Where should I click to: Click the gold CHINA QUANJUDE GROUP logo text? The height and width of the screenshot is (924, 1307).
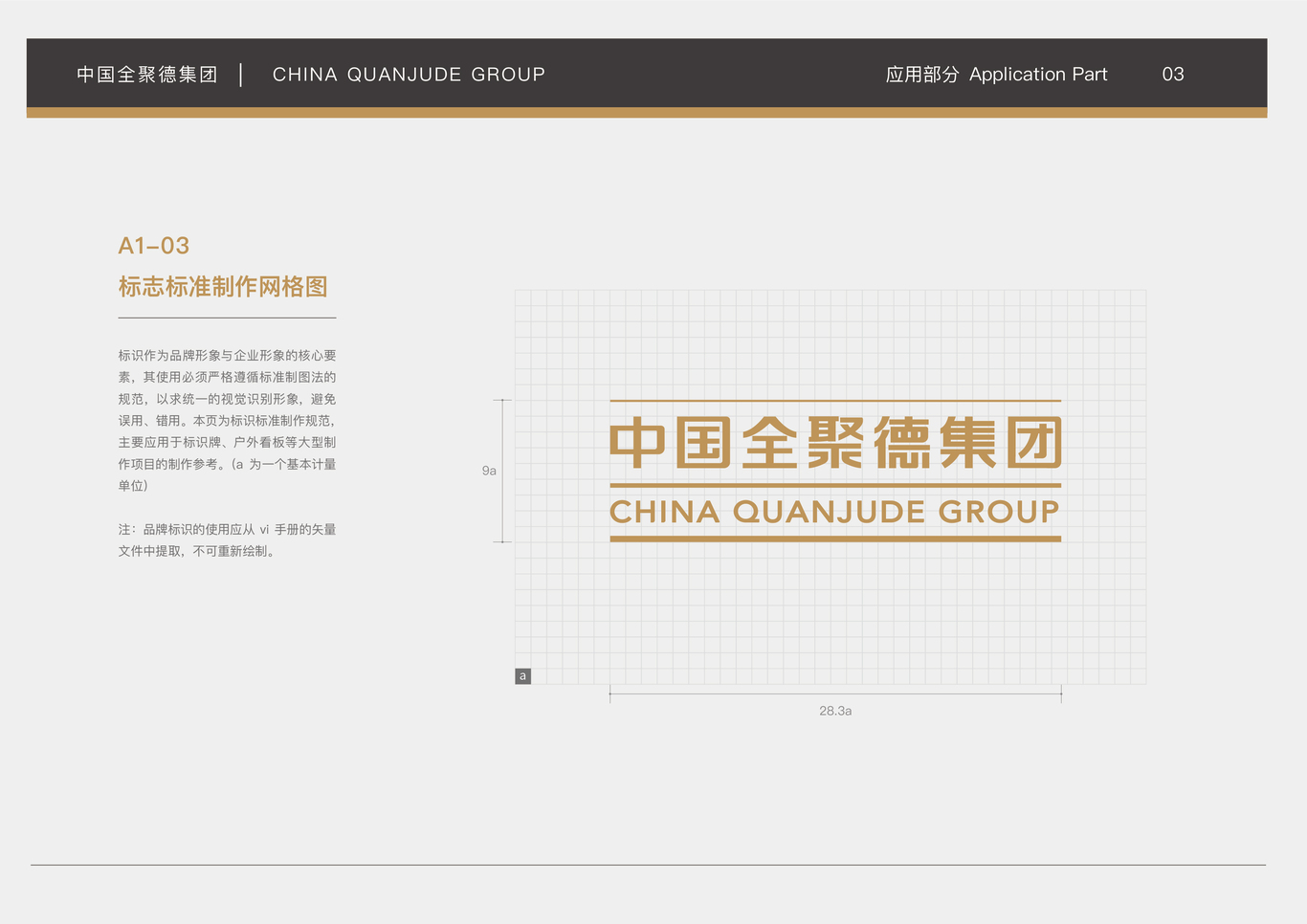pos(835,512)
